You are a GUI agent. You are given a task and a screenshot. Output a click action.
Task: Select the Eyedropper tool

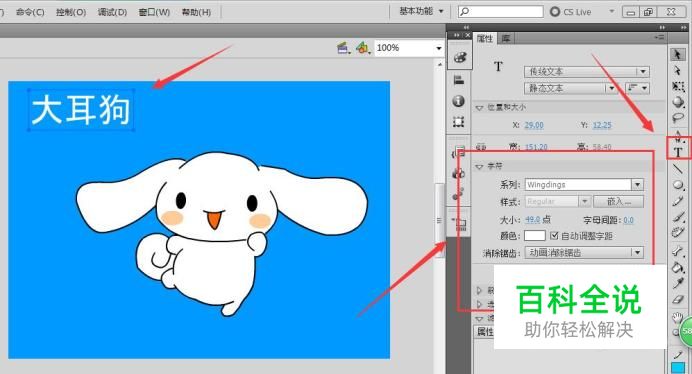coord(678,283)
